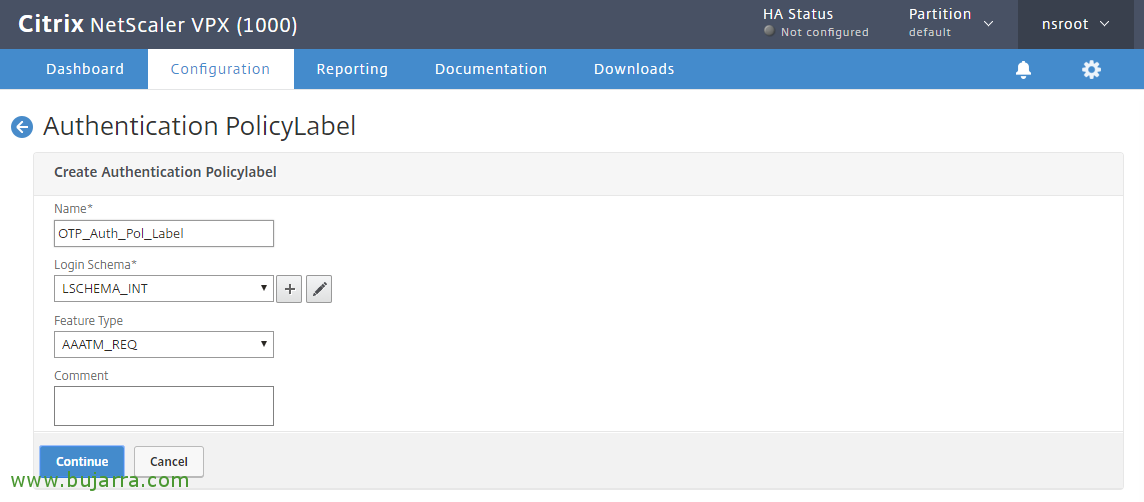The height and width of the screenshot is (502, 1144).
Task: Click the Continue button
Action: [82, 461]
